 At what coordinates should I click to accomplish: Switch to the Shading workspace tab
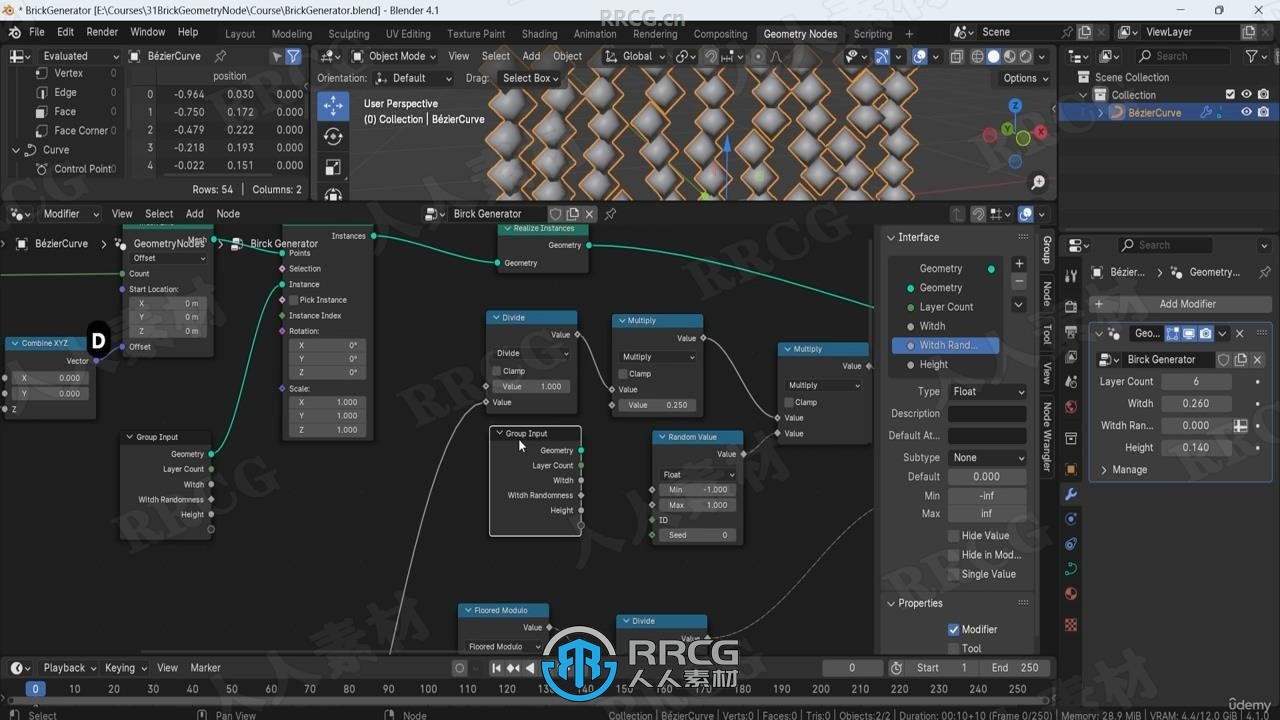click(539, 34)
